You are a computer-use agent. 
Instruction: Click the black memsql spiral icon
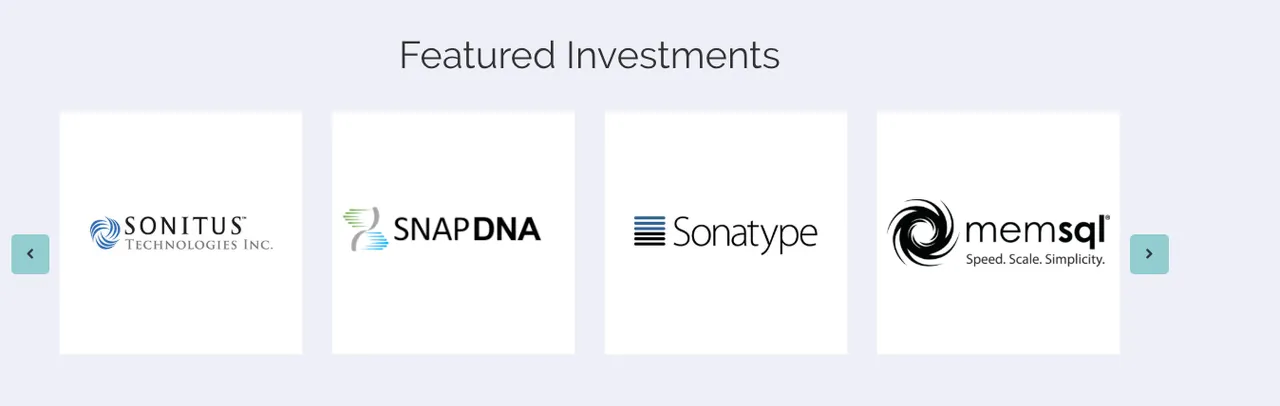point(922,232)
